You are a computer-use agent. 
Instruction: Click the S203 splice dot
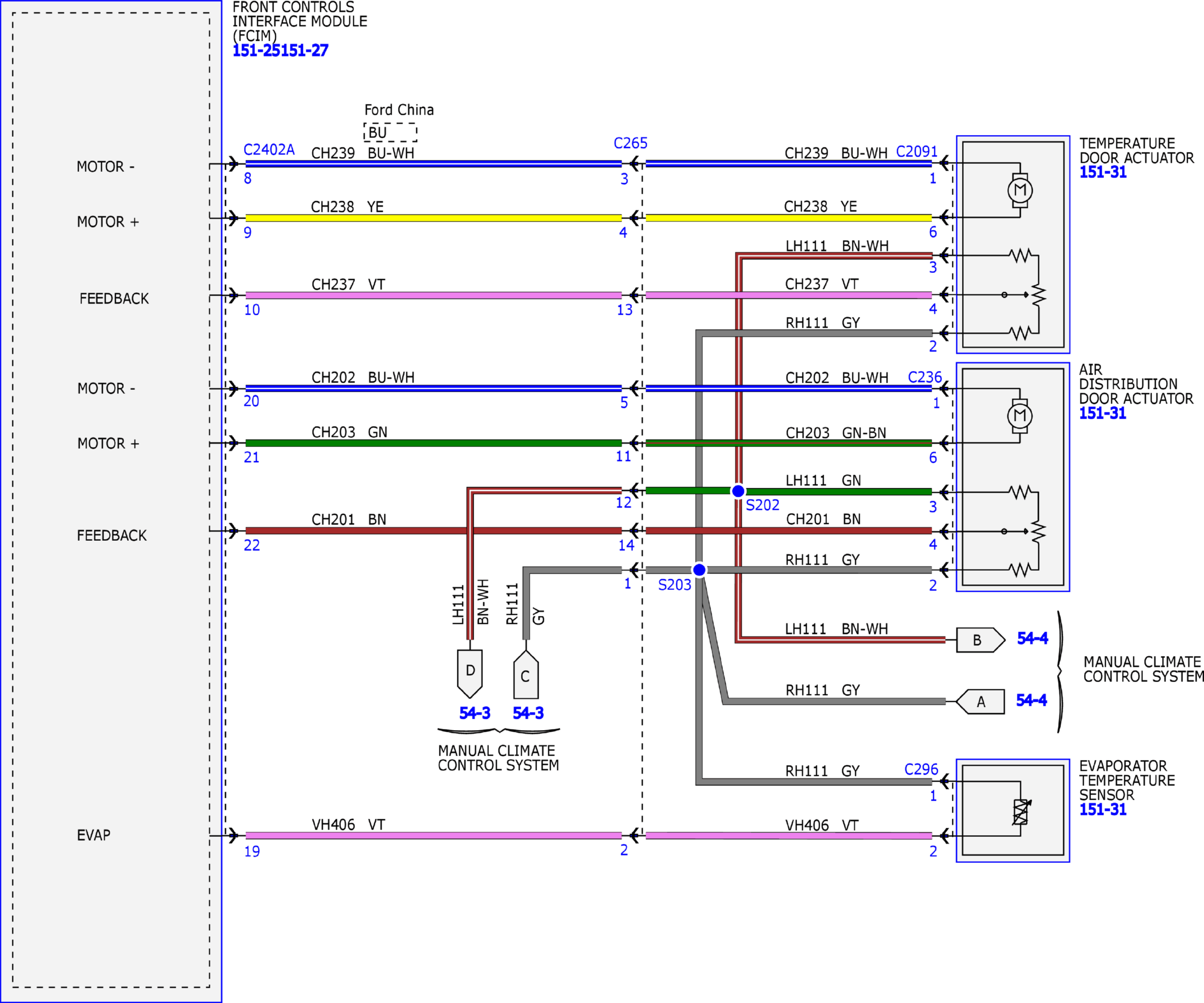click(699, 570)
